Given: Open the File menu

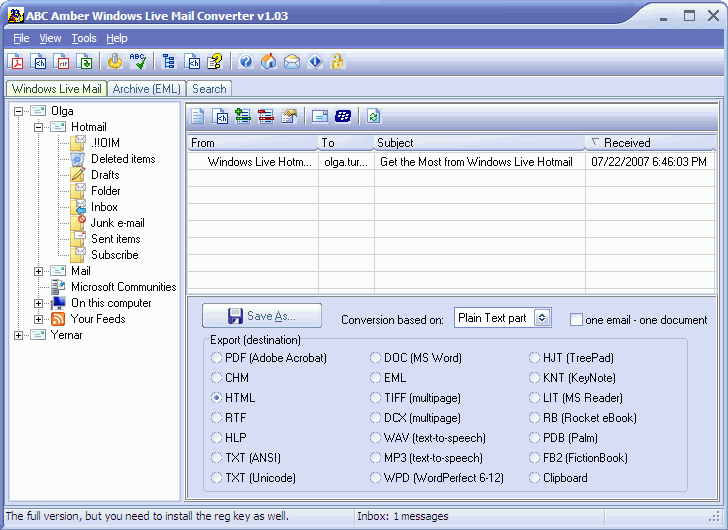Looking at the screenshot, I should pos(21,38).
